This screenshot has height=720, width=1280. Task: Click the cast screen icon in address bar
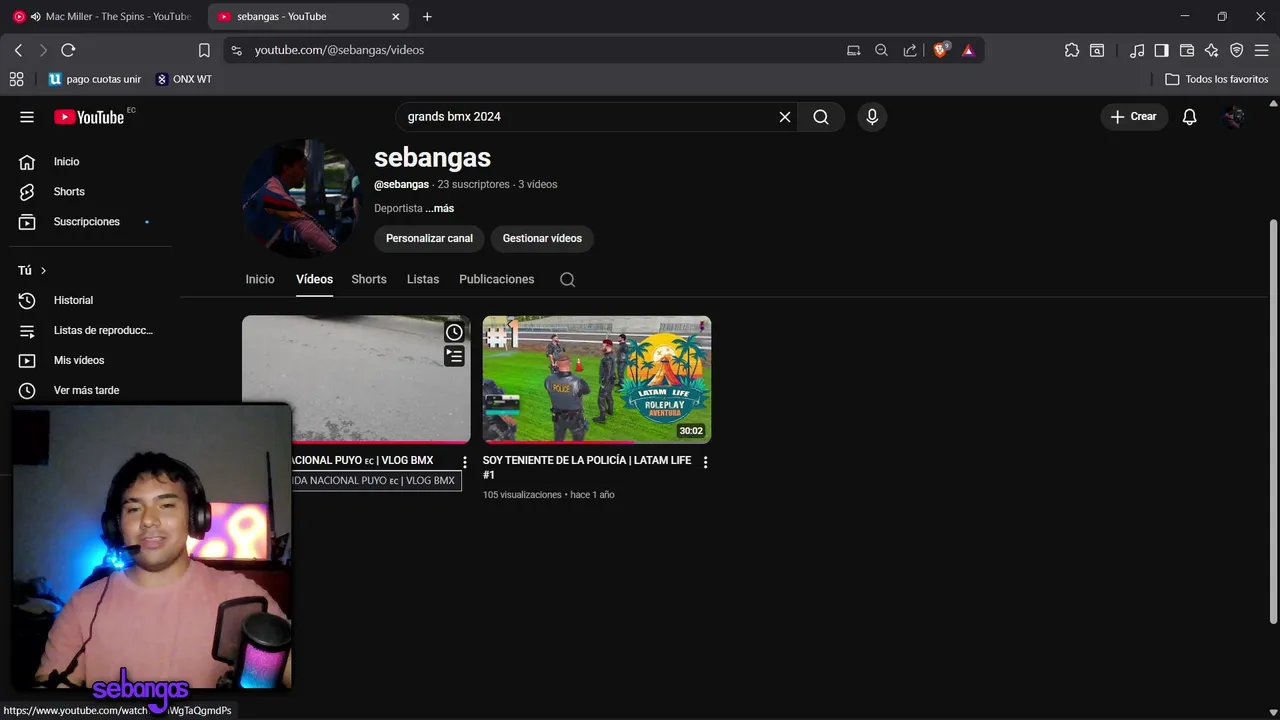853,50
